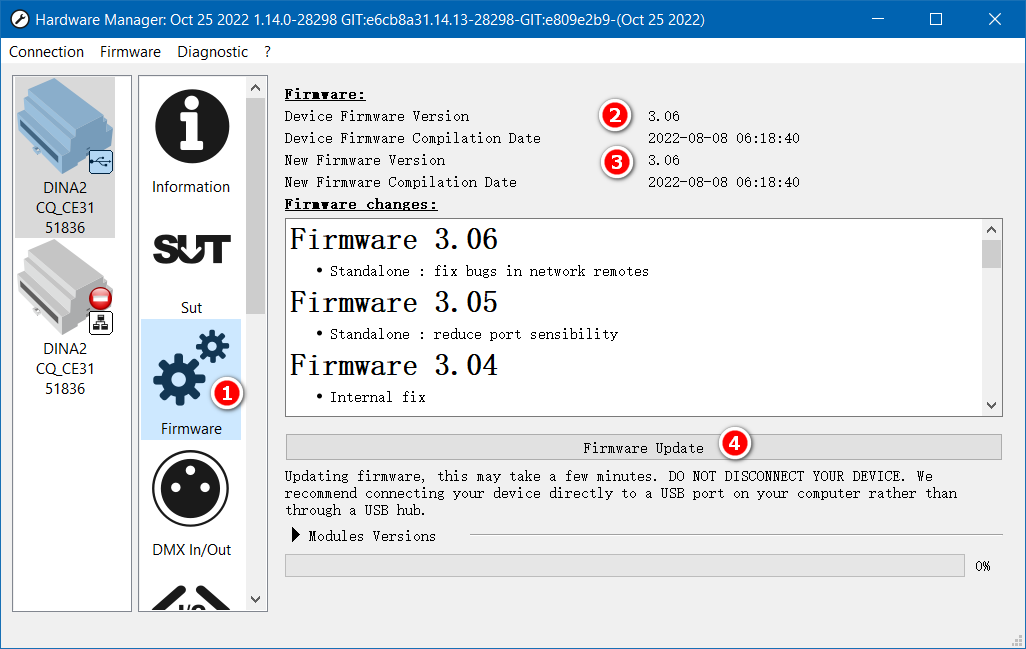Select the SUT section icon
The image size is (1026, 649).
[x=191, y=250]
